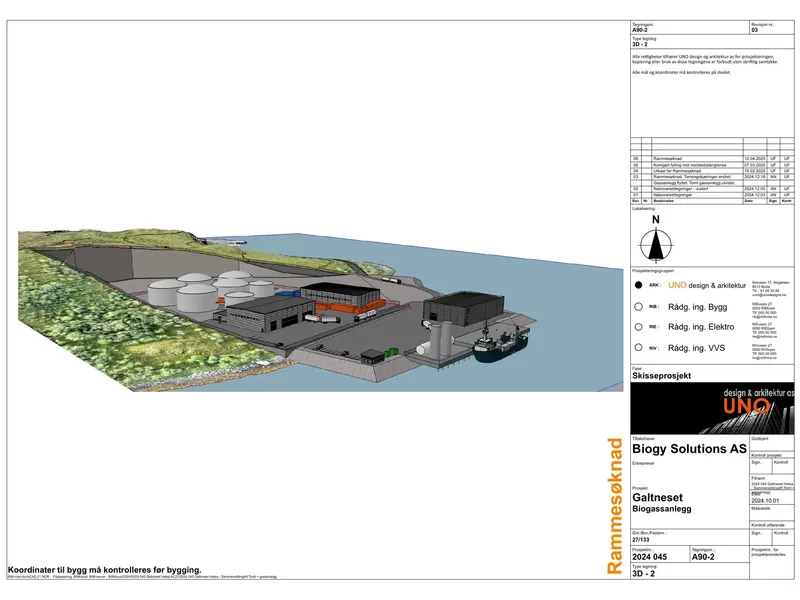
Task: Click the 'Rådg. ing. Bygg' text
Action: [697, 307]
